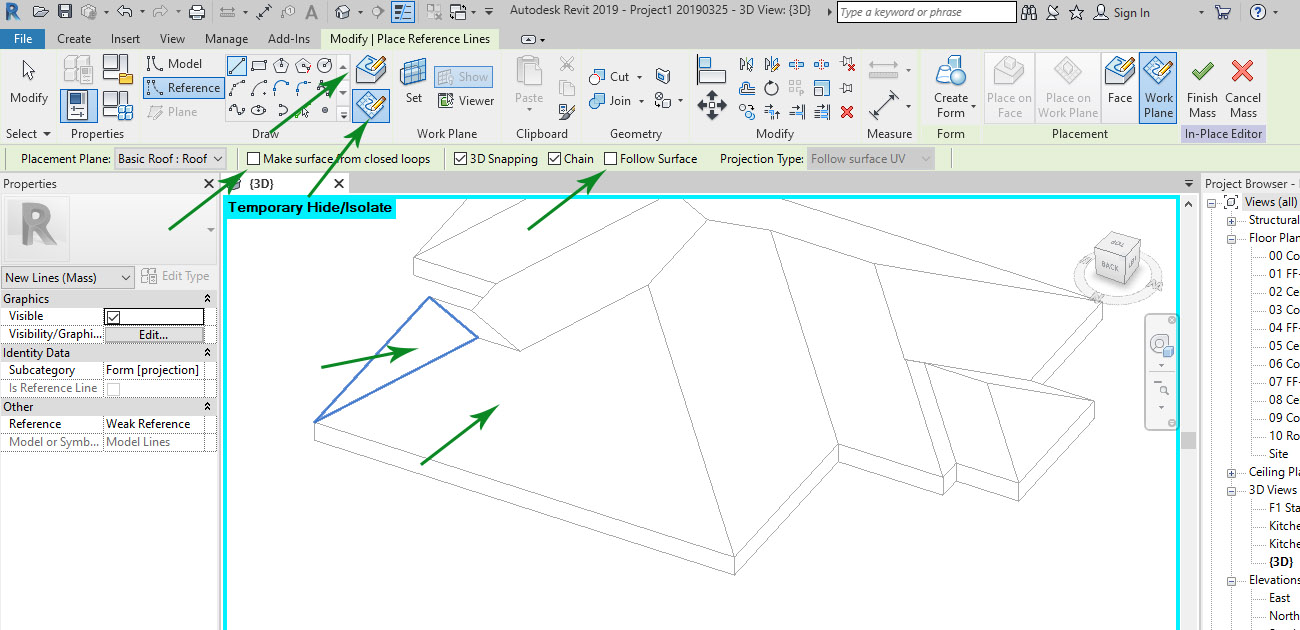Click the red Cancel Mass button
Viewport: 1300px width, 630px height.
1243,88
